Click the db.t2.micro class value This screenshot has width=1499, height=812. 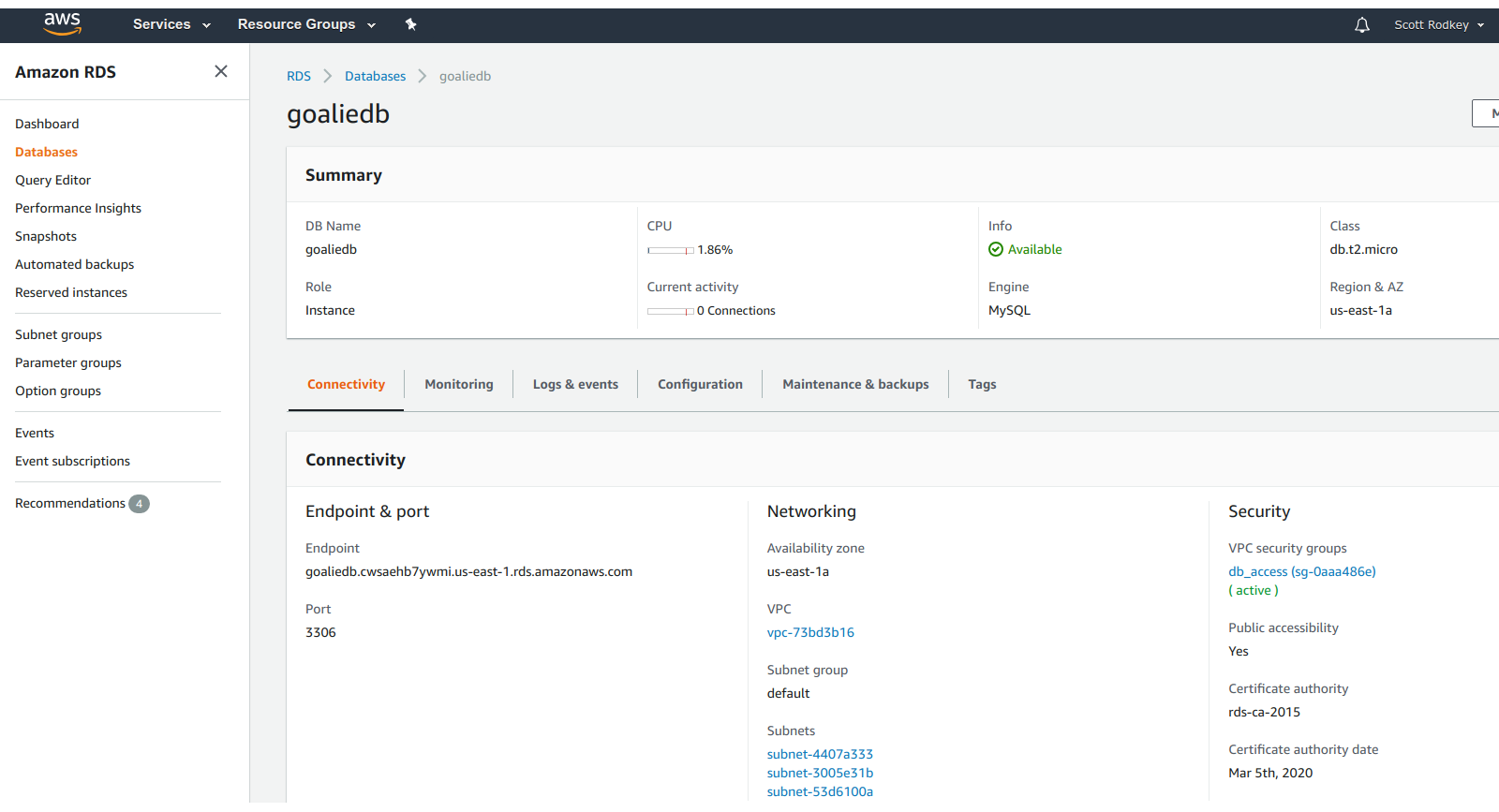pyautogui.click(x=1363, y=249)
